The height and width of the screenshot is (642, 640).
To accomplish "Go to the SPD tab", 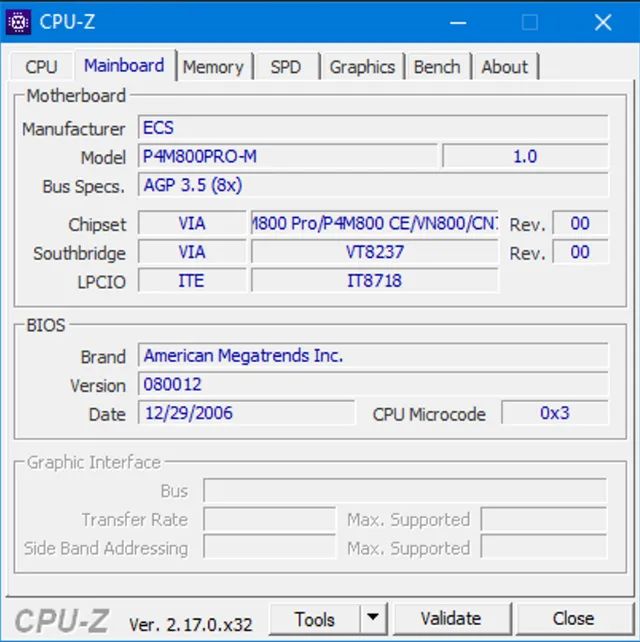I will (x=286, y=67).
